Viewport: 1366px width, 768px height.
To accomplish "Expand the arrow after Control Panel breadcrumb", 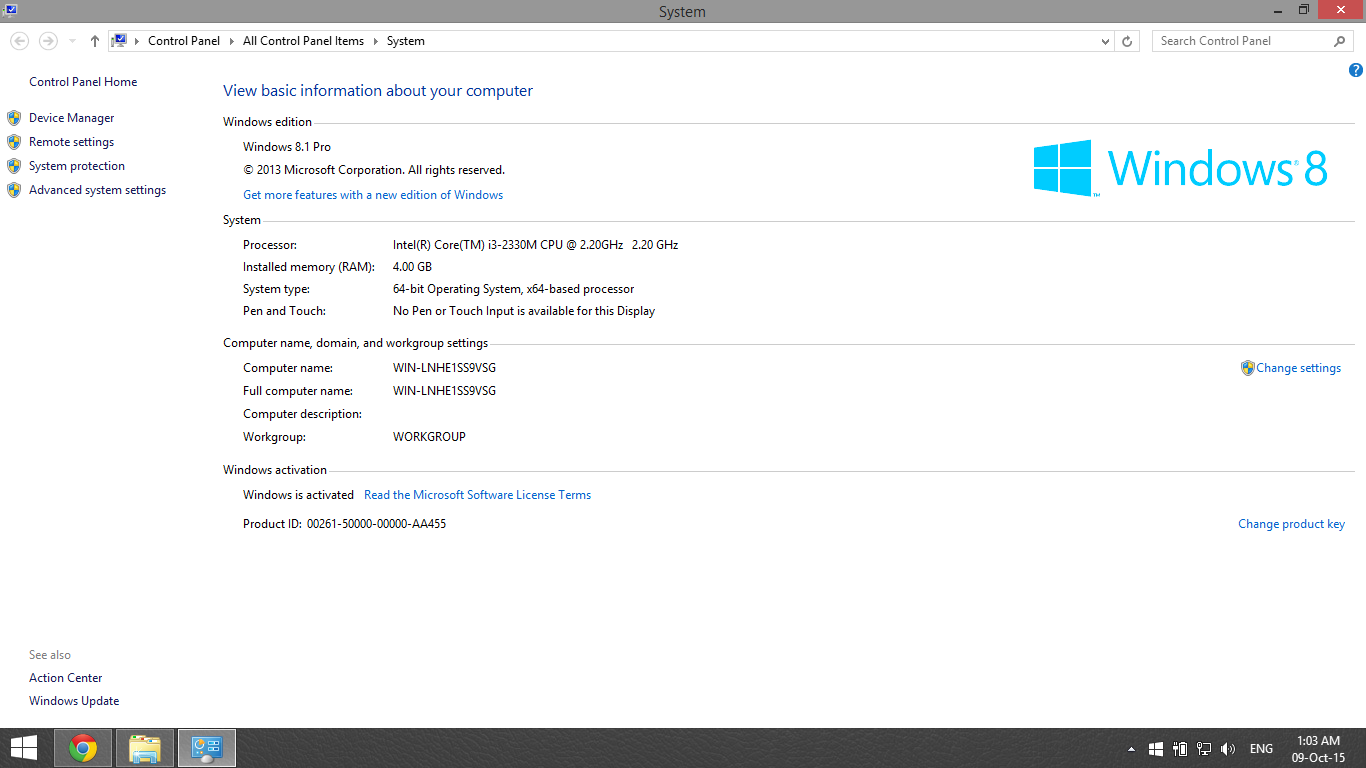I will pos(231,41).
